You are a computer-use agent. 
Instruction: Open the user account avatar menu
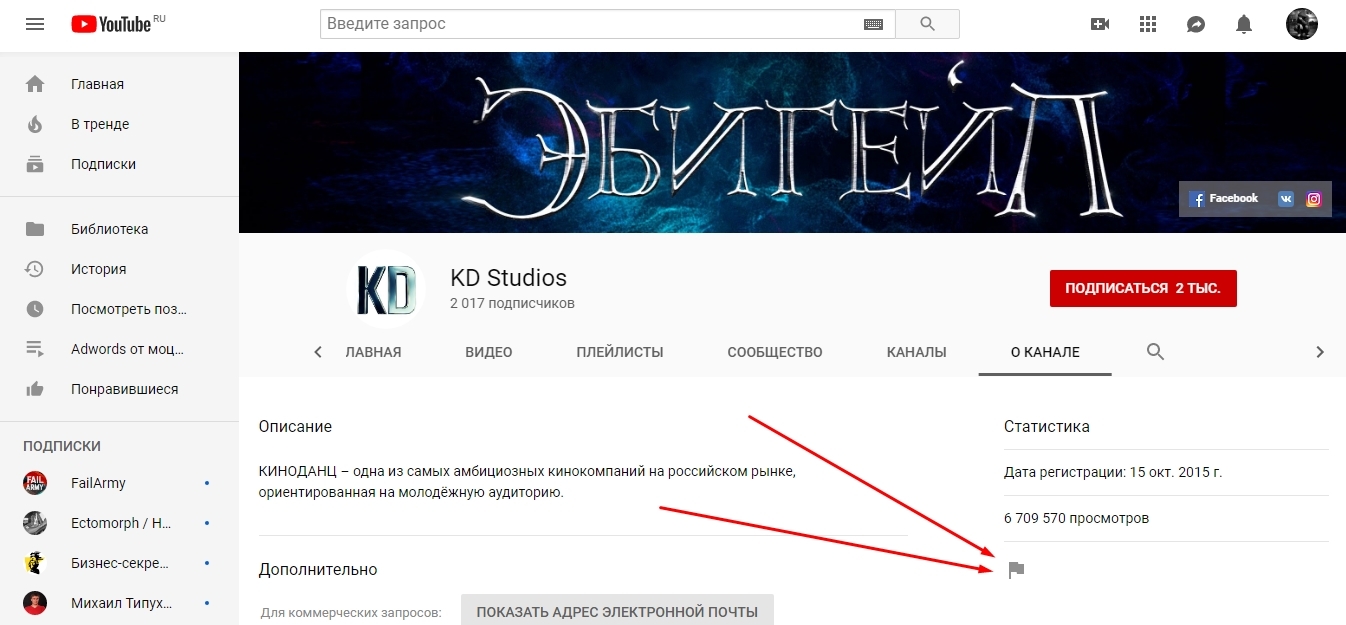pos(1301,24)
